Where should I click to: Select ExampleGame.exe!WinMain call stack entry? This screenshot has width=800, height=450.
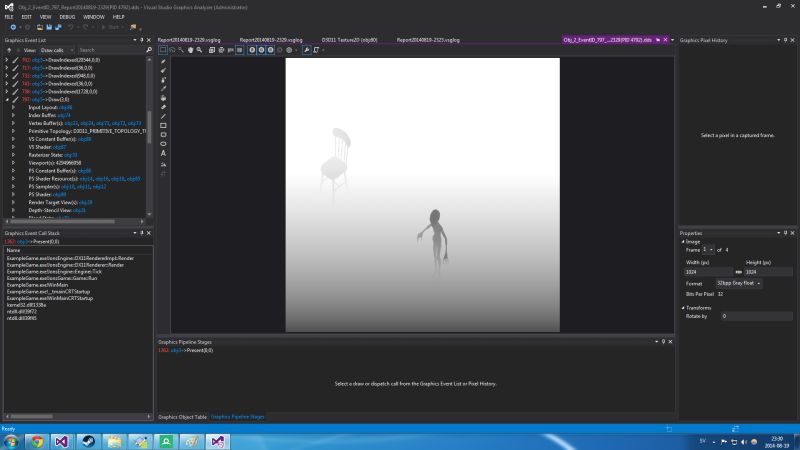(x=37, y=285)
